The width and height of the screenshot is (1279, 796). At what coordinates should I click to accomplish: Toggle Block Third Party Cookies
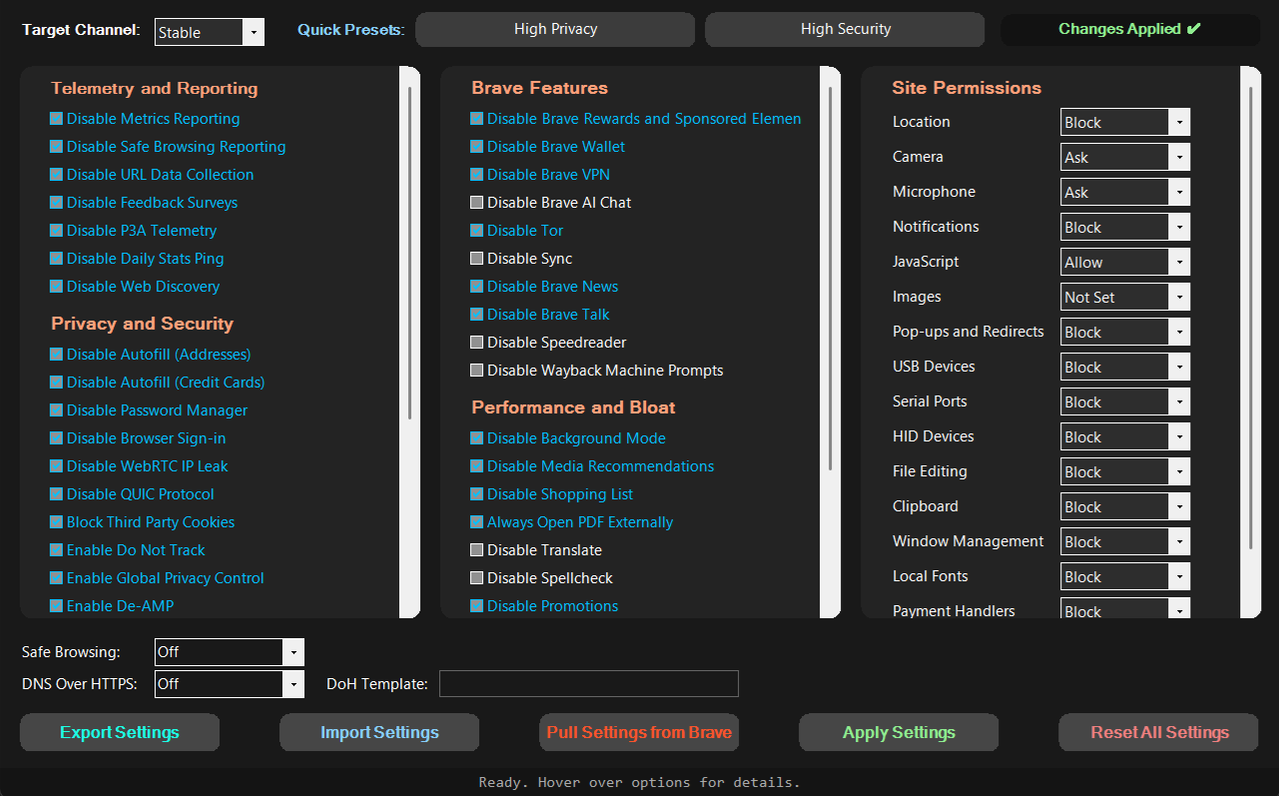tap(142, 523)
